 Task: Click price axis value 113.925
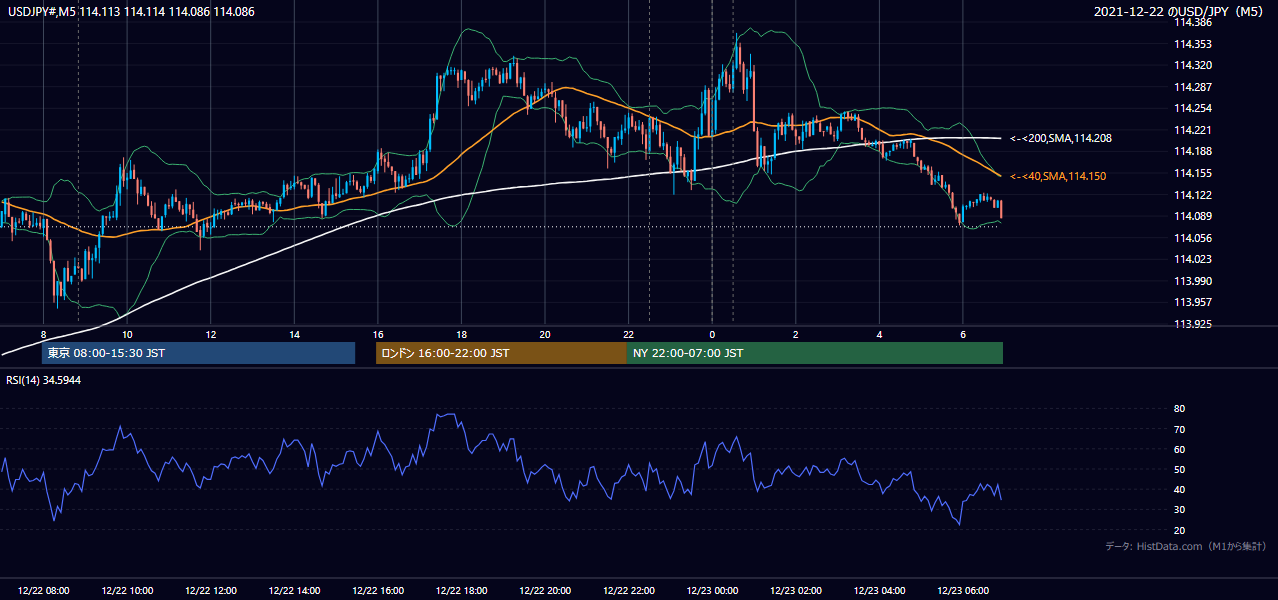click(x=1193, y=324)
